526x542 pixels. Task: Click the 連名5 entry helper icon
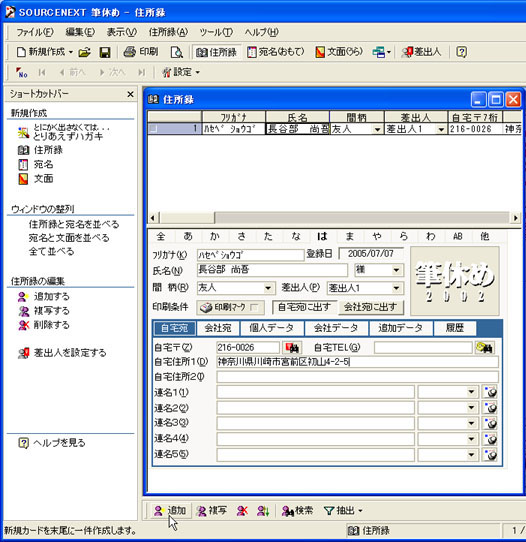[x=490, y=455]
